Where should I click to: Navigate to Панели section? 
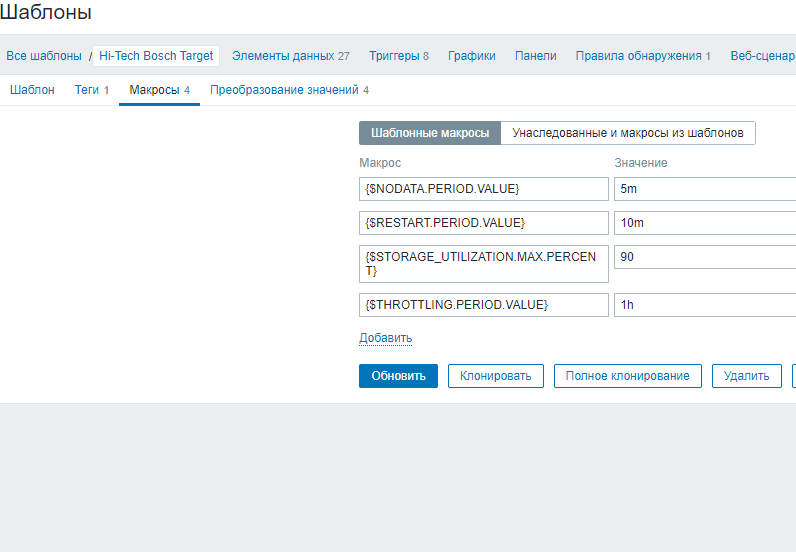(x=535, y=56)
